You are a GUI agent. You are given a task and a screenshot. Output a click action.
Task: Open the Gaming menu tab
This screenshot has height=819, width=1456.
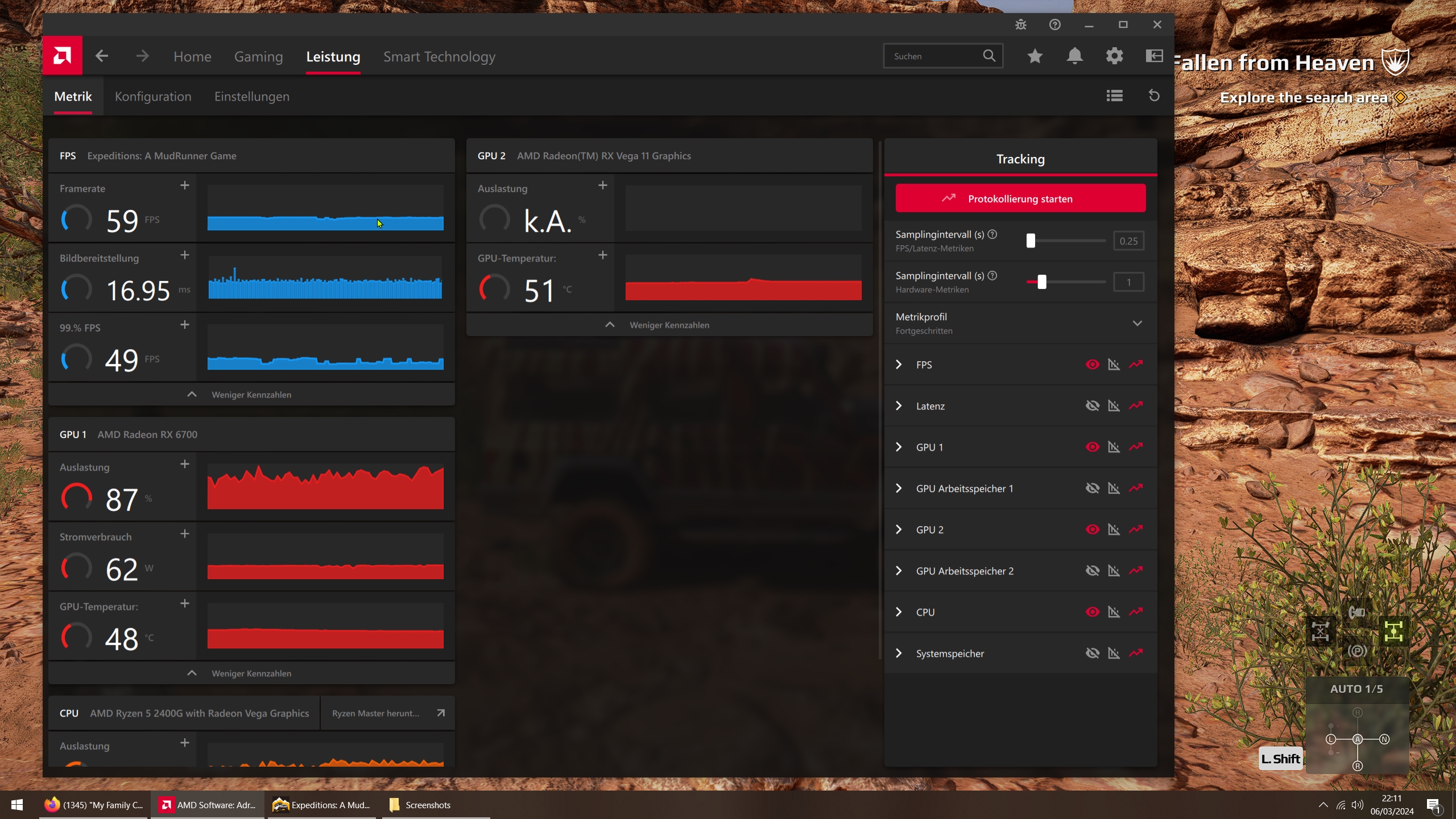(258, 56)
